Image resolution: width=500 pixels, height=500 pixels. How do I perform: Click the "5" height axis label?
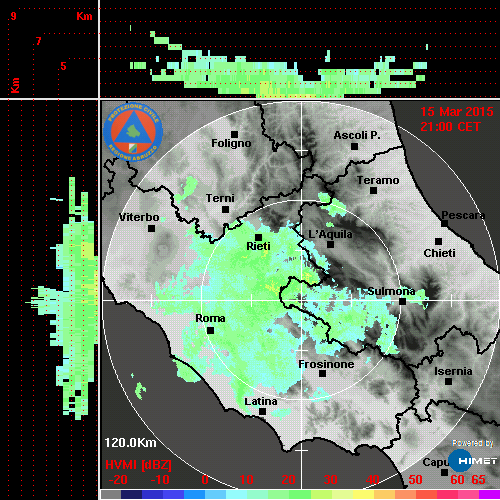63,66
